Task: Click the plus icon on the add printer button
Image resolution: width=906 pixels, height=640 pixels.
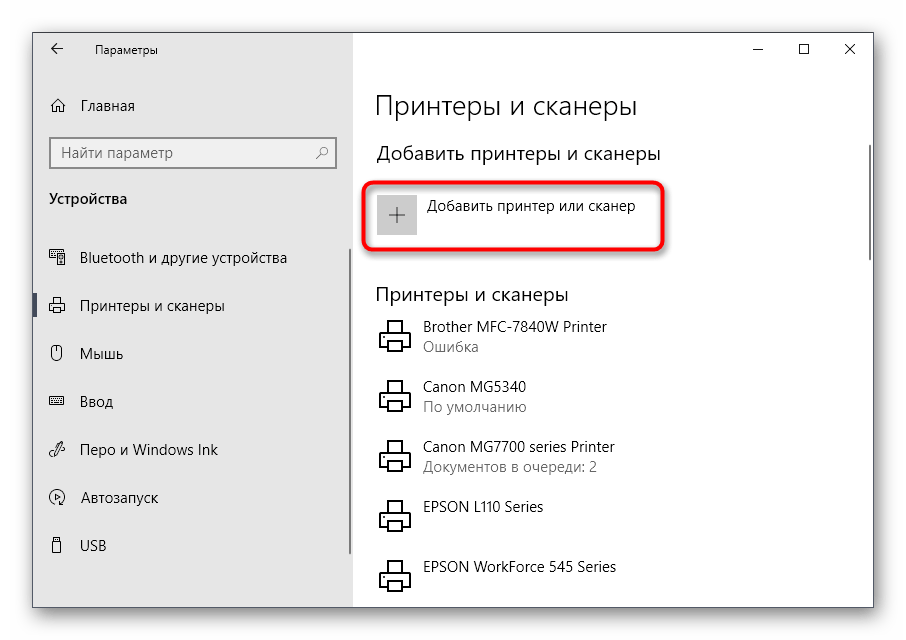Action: 398,215
